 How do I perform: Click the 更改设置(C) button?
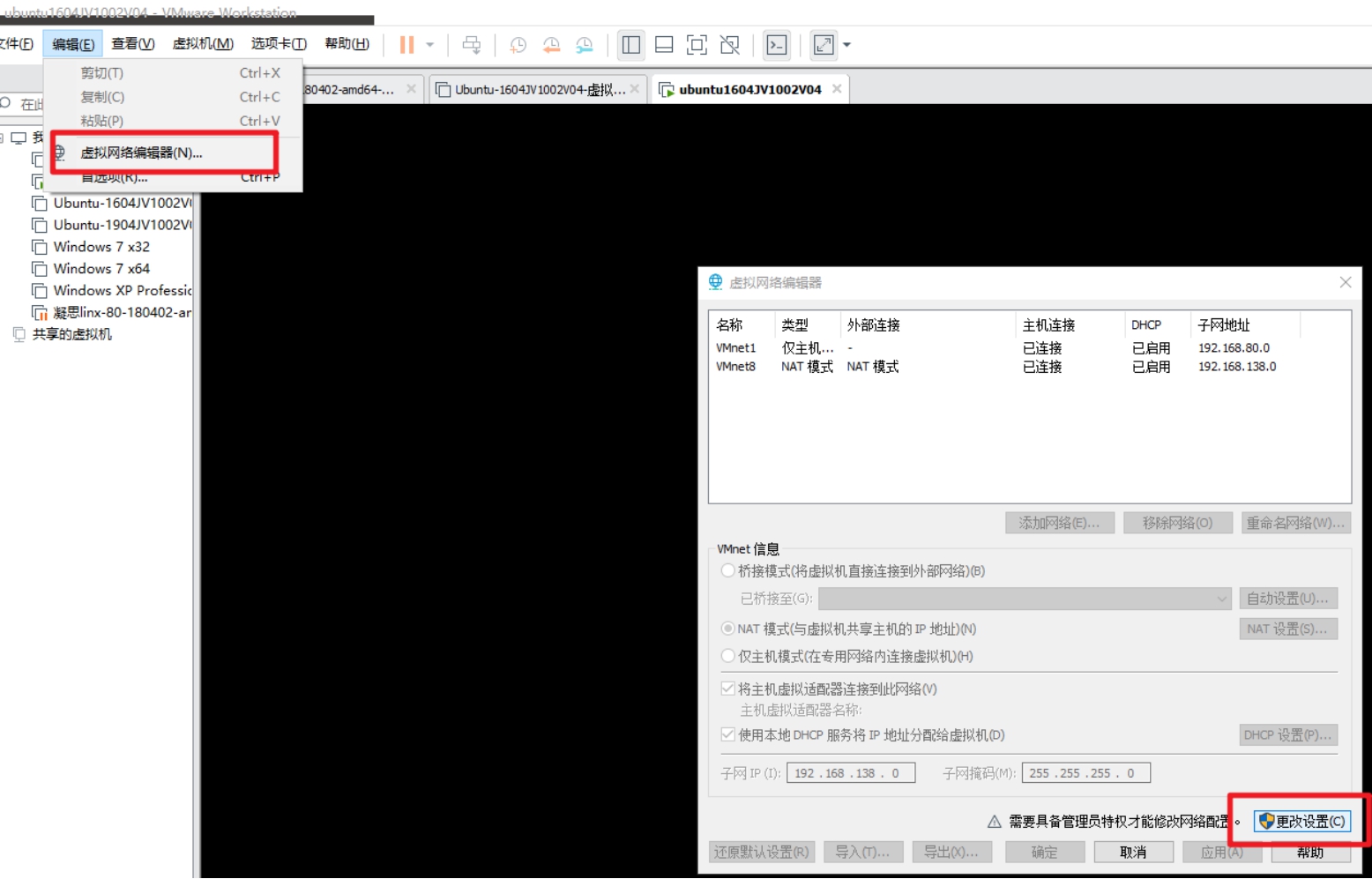(x=1302, y=822)
